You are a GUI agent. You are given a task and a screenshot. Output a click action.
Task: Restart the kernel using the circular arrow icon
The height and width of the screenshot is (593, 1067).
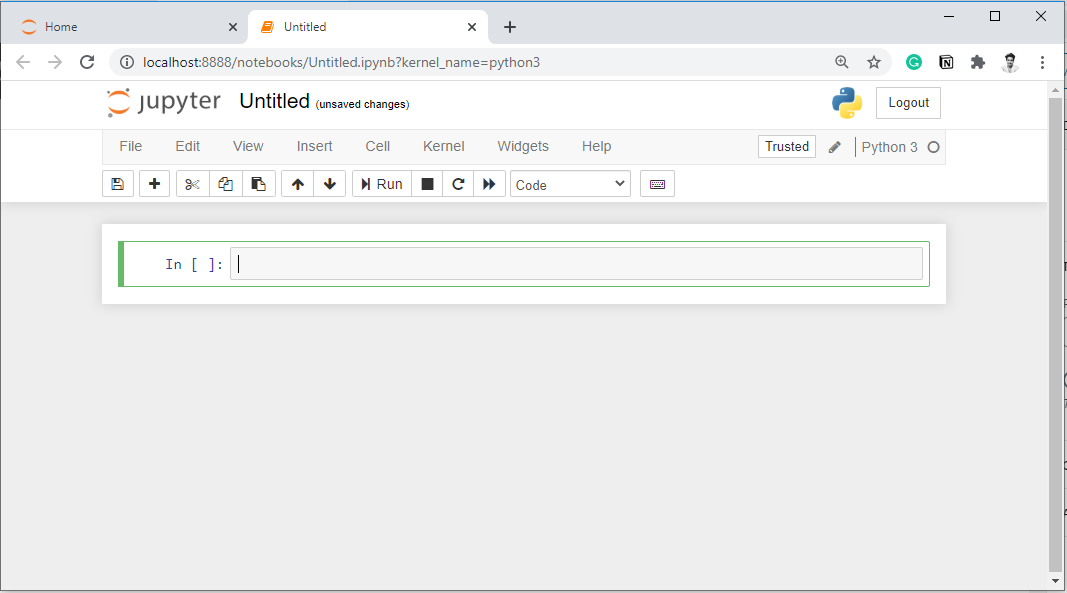(x=458, y=184)
